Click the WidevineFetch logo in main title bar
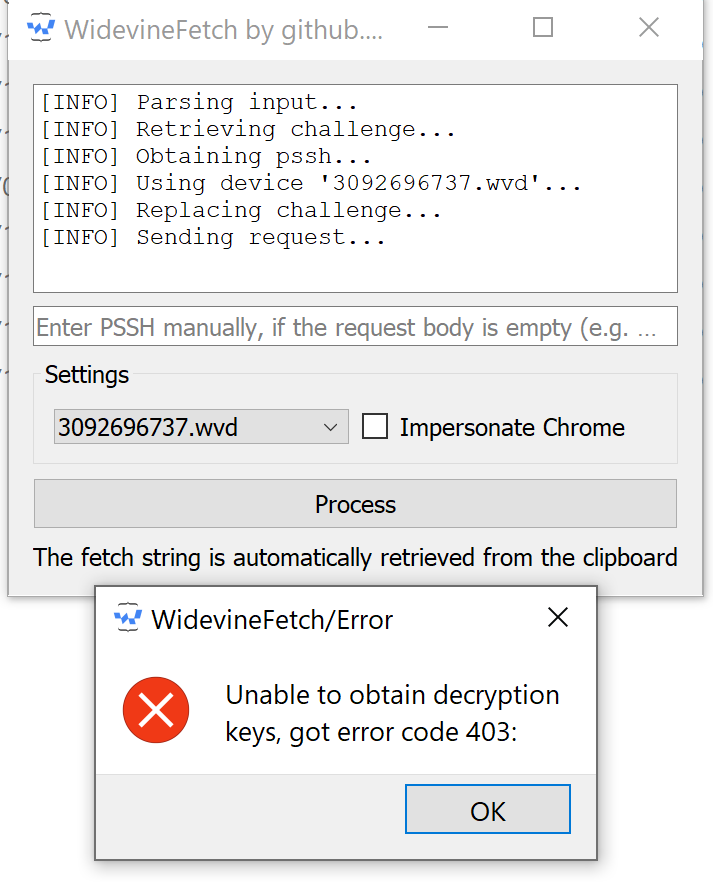The image size is (713, 882). [x=40, y=28]
